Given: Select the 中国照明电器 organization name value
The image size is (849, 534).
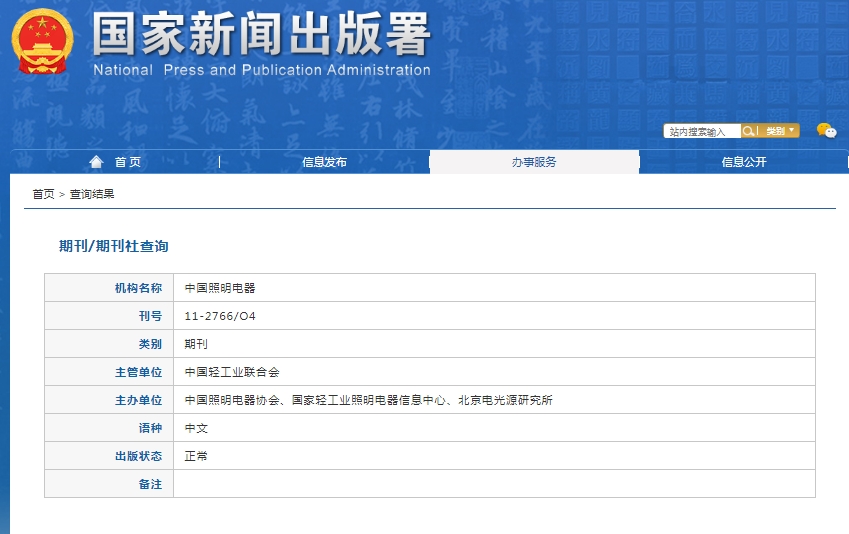Looking at the screenshot, I should pyautogui.click(x=220, y=288).
